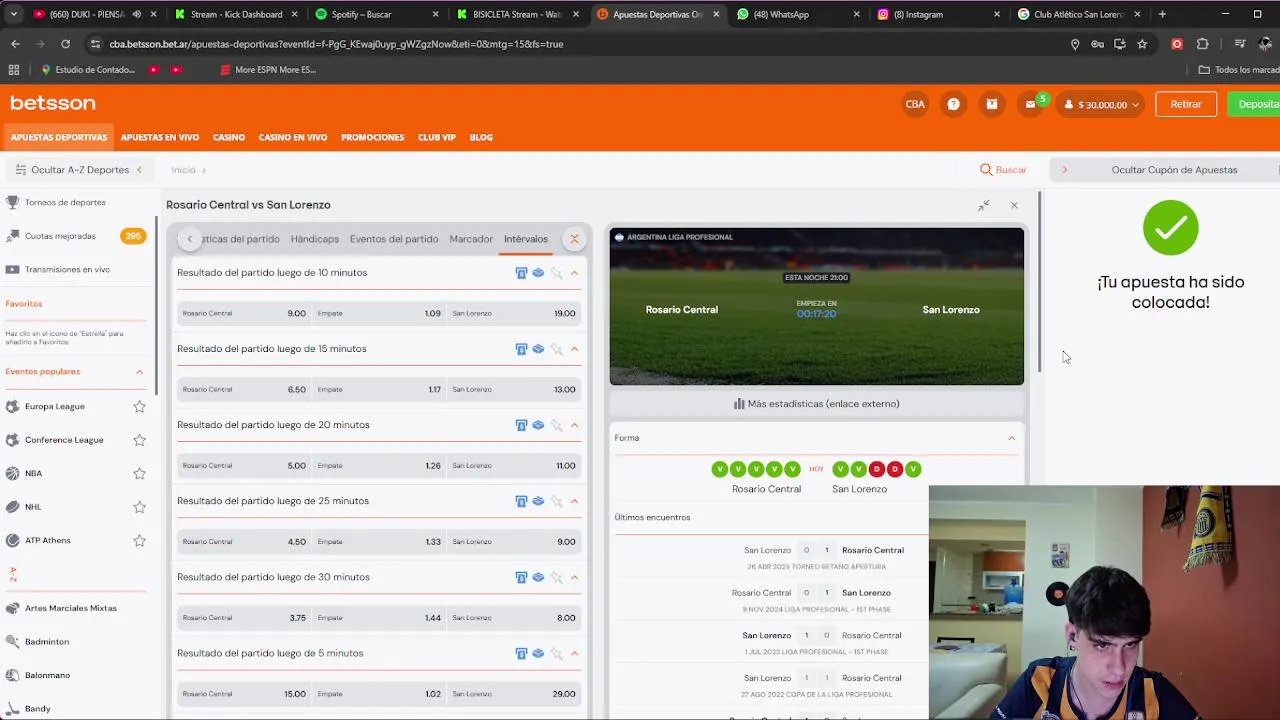Switch to the Eventos del partido tab

point(394,239)
